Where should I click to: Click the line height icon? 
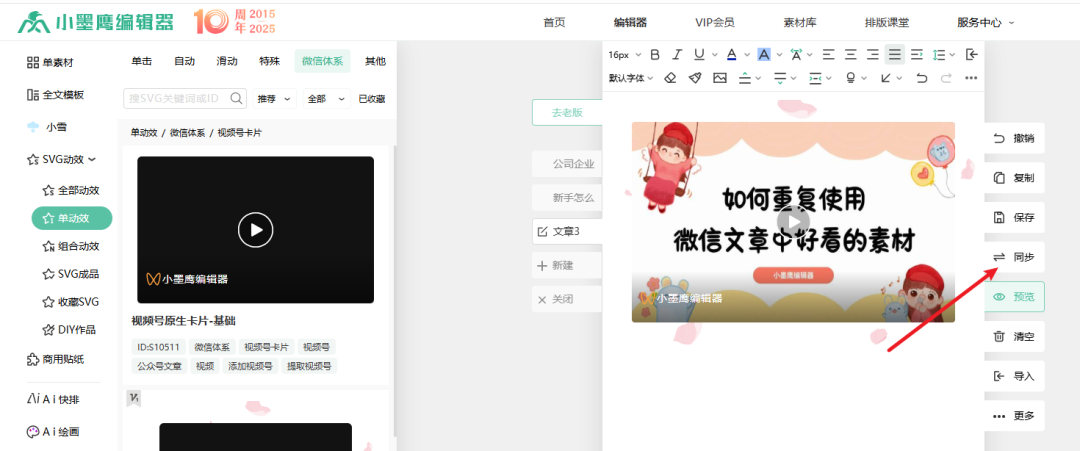939,54
